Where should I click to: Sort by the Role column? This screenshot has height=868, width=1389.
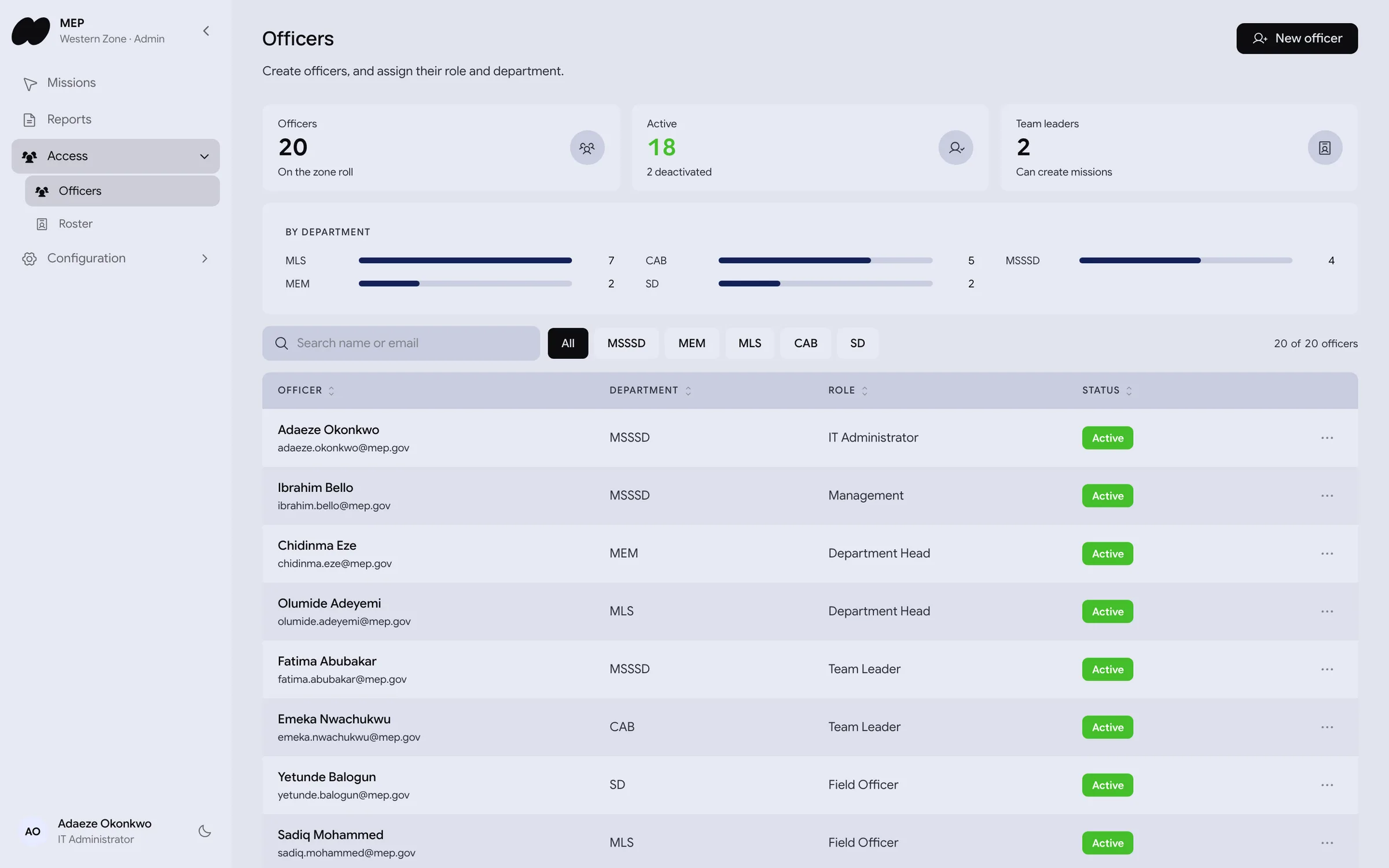pos(848,391)
